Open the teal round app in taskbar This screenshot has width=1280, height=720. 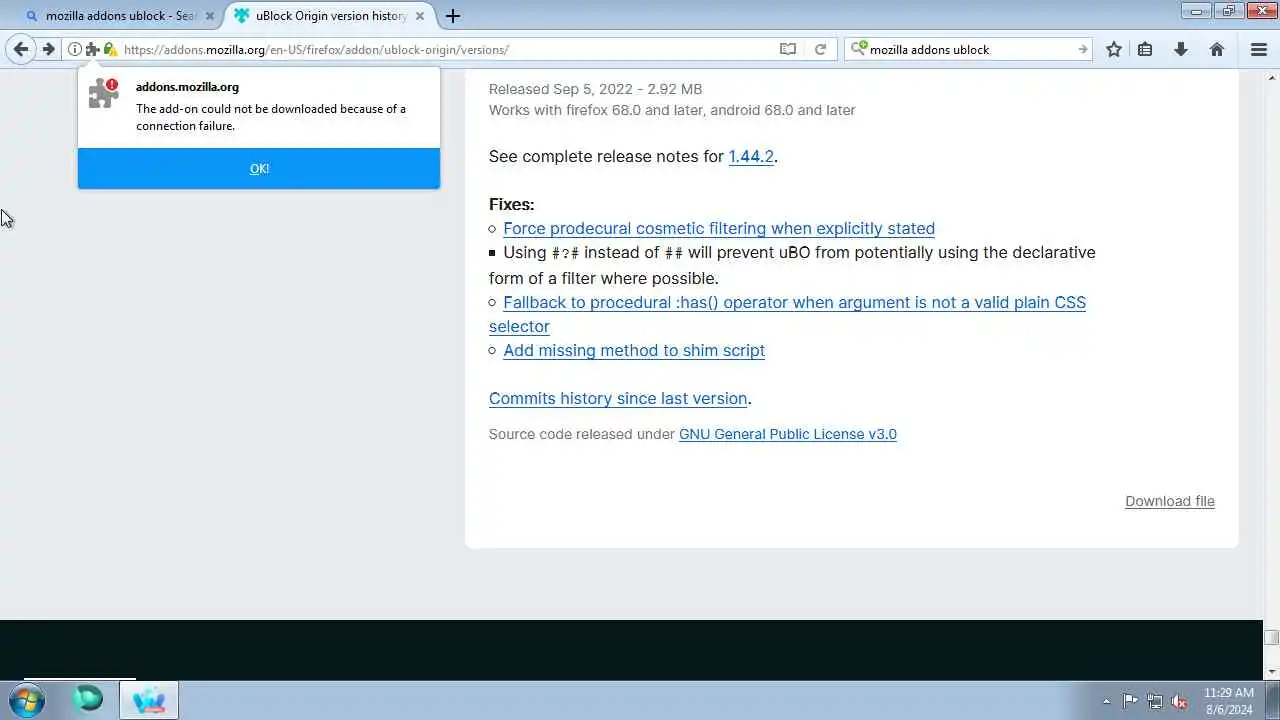87,699
